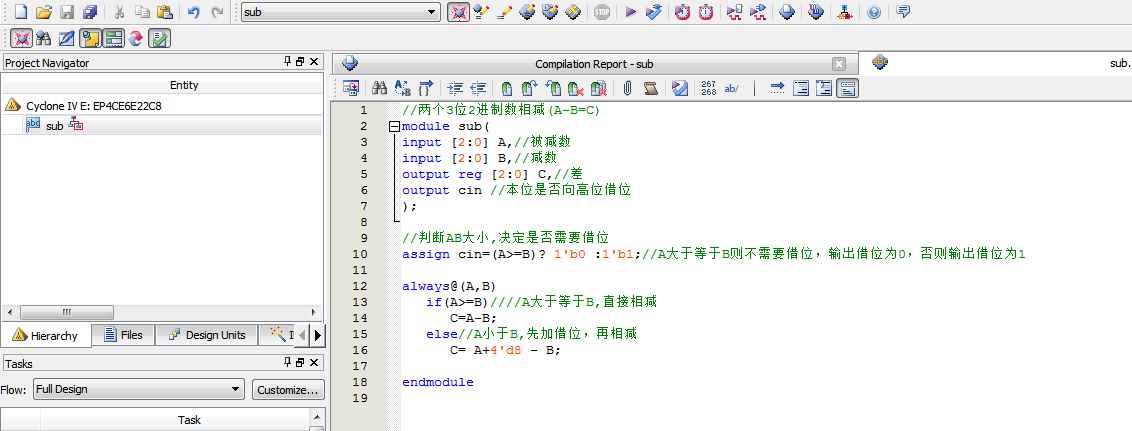Click the Help question mark icon
This screenshot has width=1132, height=431.
873,12
